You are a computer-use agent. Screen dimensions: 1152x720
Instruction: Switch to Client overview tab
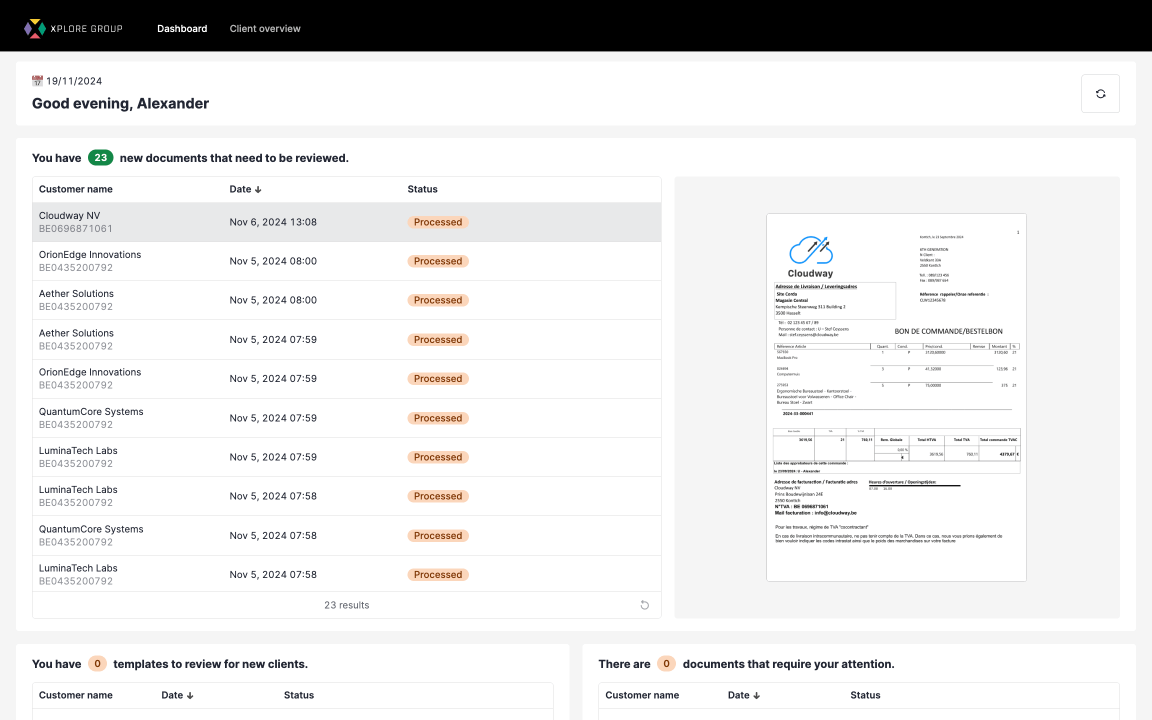tap(265, 28)
